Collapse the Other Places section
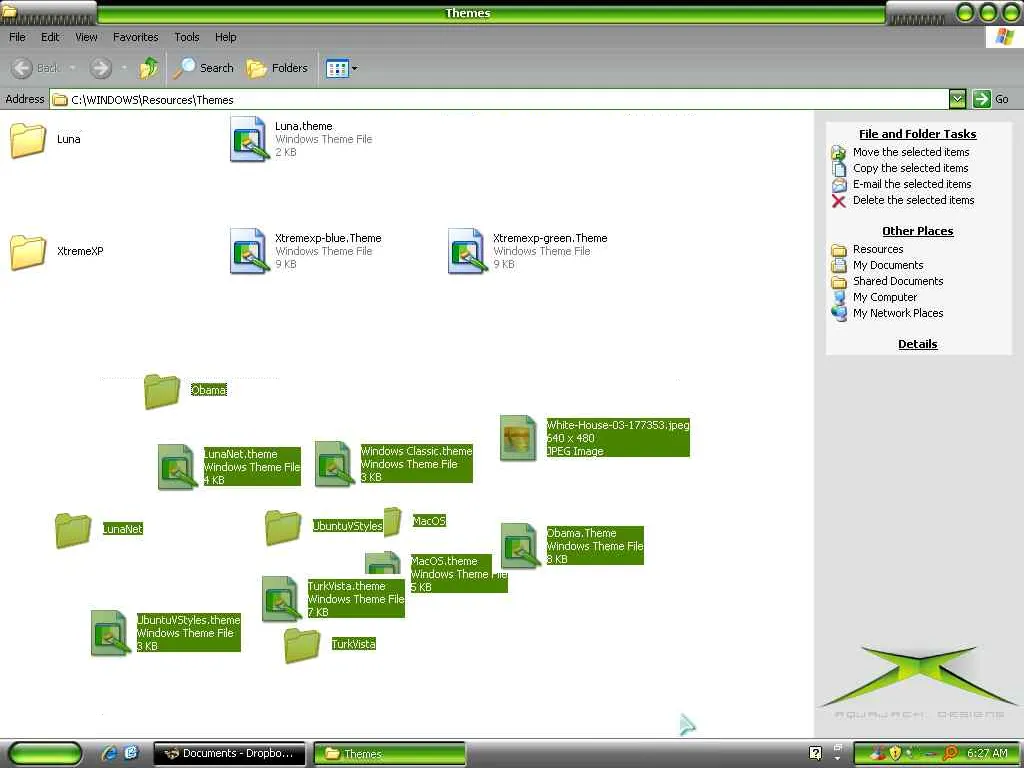1024x768 pixels. tap(918, 231)
